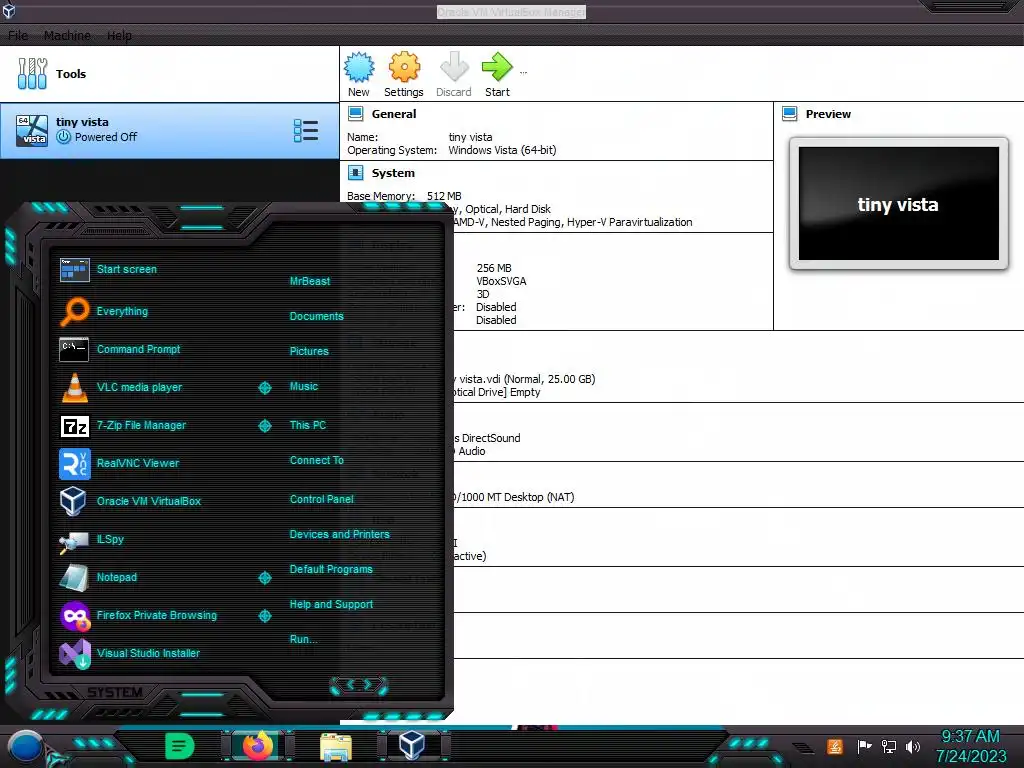Image resolution: width=1024 pixels, height=768 pixels.
Task: Click the VBoxSVGA graphics controller value
Action: click(501, 281)
